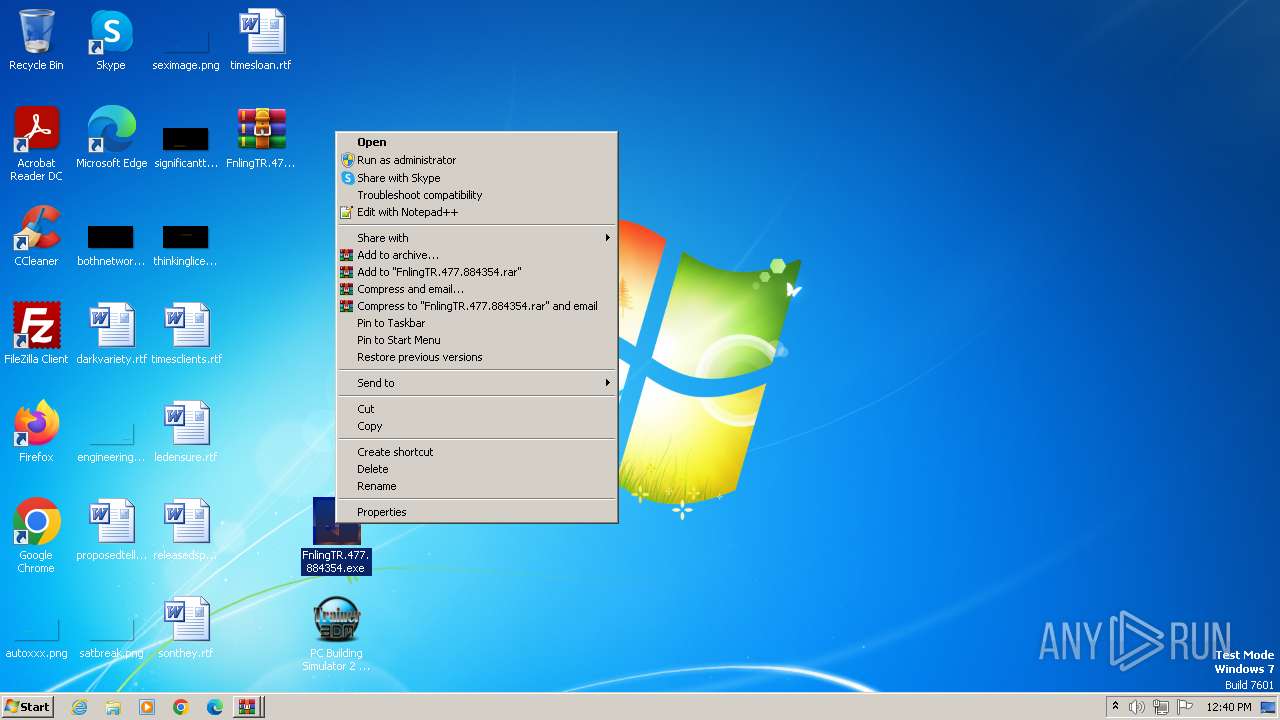Choose Cut from context menu
The image size is (1280, 720).
tap(476, 409)
